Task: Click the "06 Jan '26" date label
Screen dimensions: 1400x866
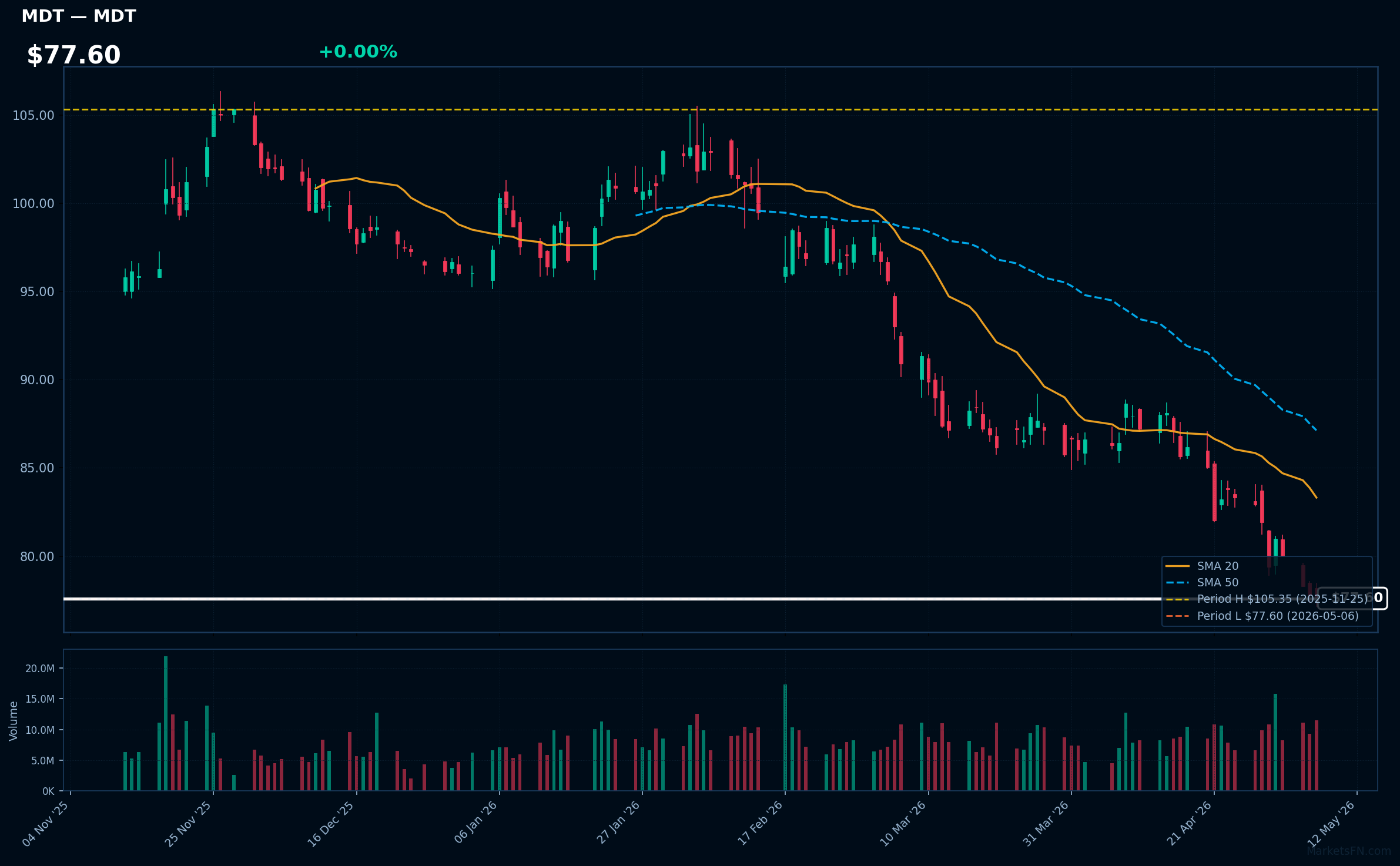Action: [476, 823]
